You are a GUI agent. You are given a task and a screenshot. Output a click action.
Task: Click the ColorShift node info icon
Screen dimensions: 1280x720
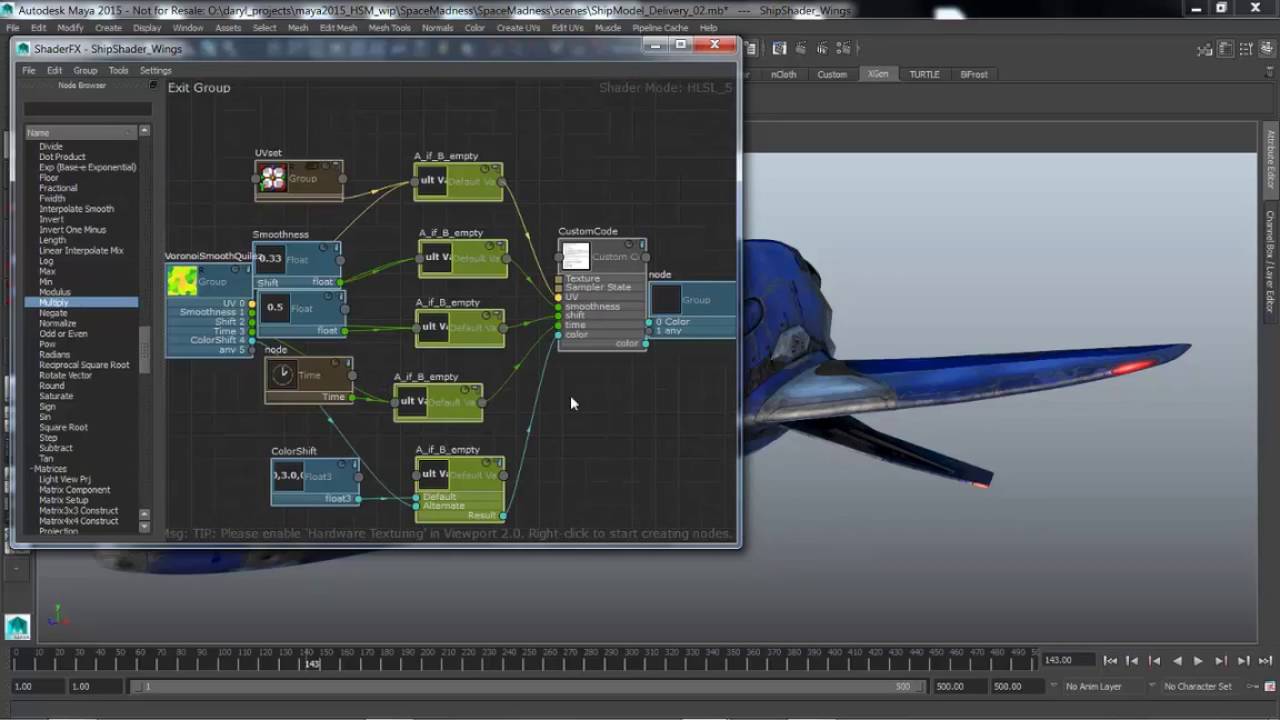coord(355,464)
